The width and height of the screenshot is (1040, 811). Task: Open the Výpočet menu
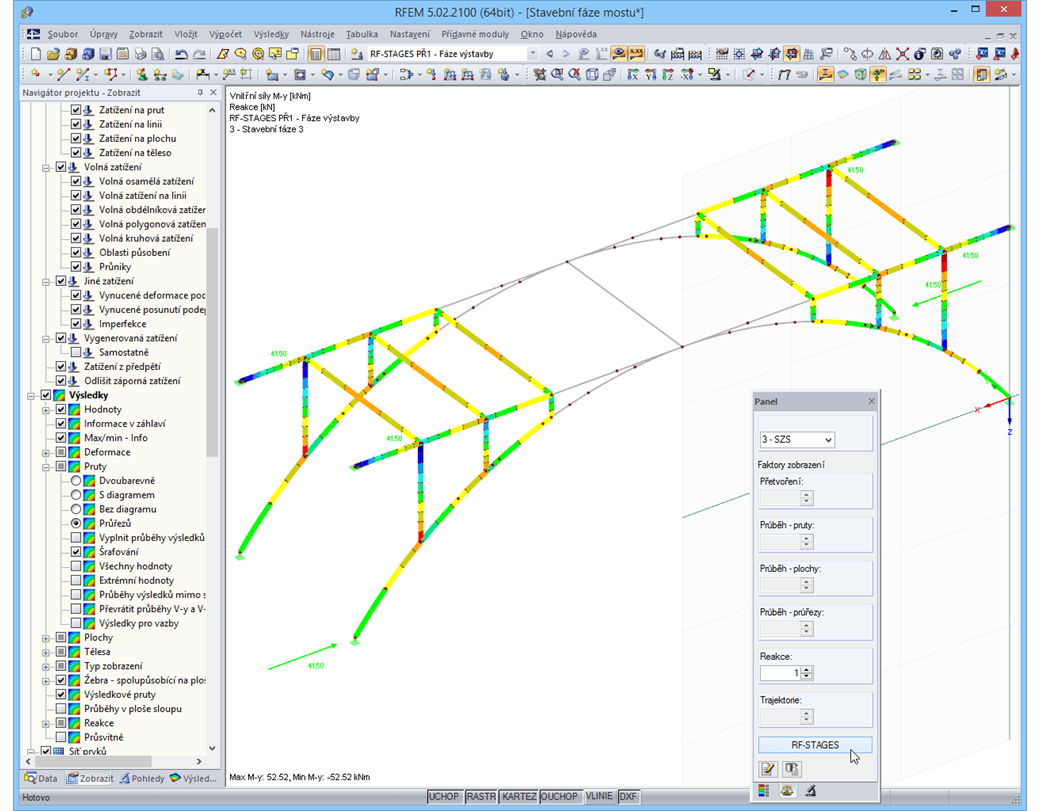click(226, 34)
